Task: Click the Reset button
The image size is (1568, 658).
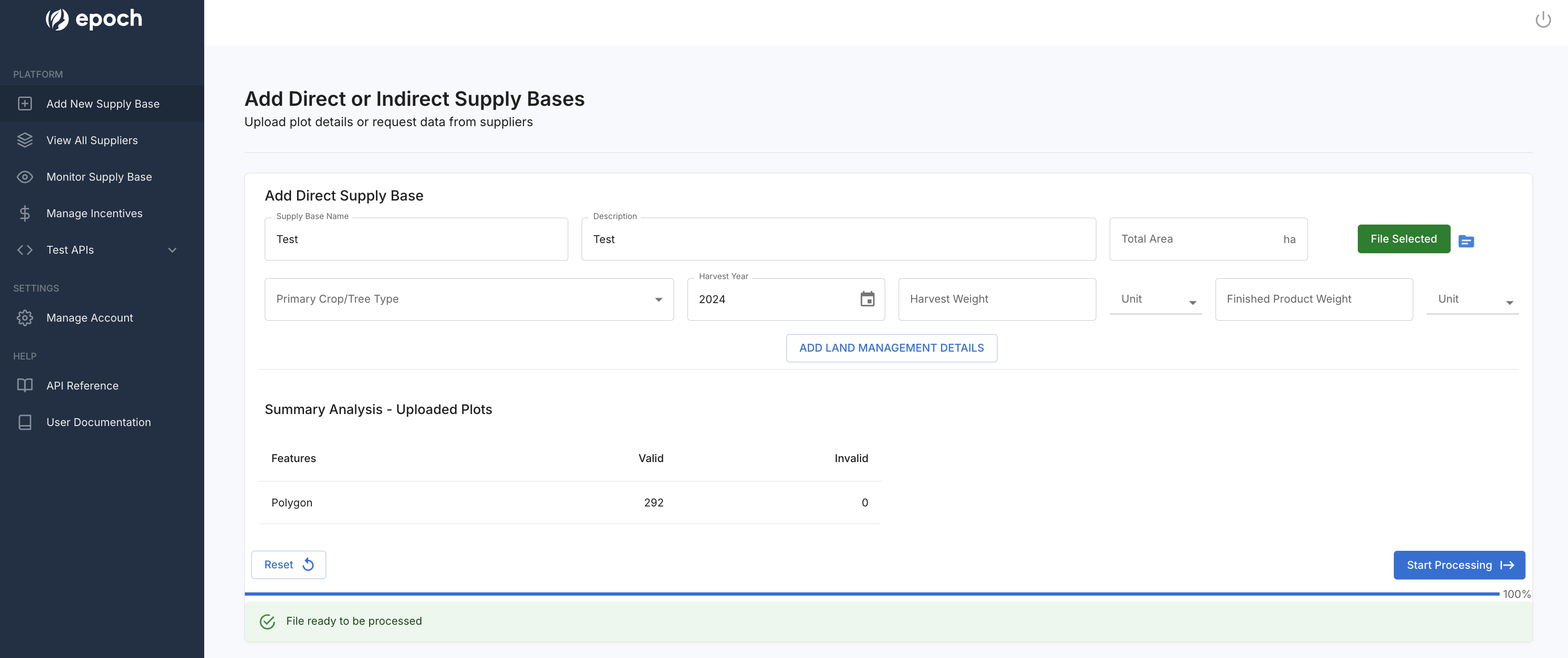Action: click(289, 565)
